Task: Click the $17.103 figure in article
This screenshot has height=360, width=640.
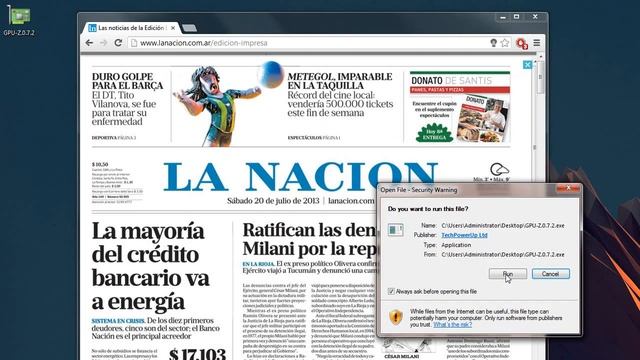Action: 197,353
